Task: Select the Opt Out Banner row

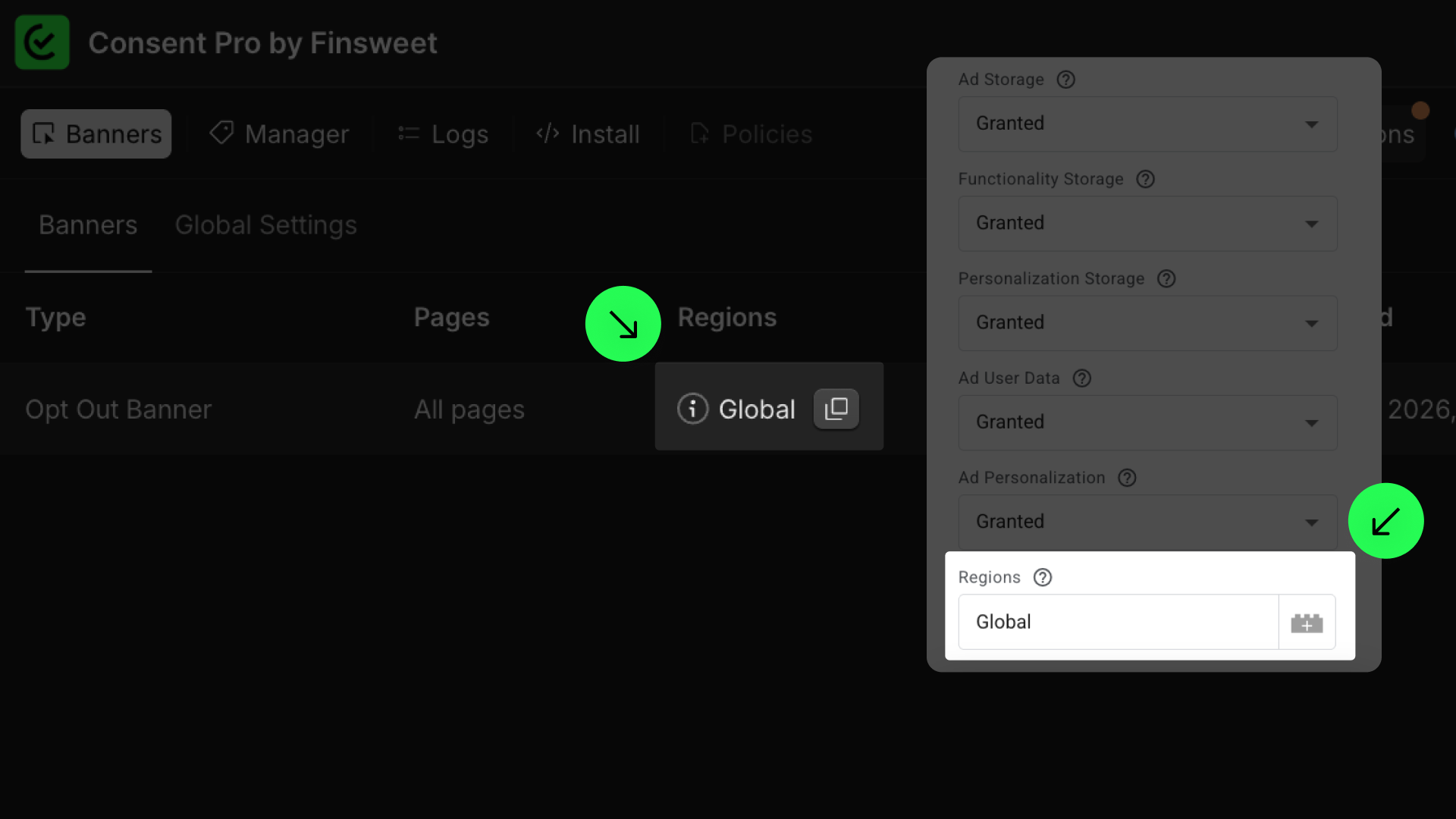Action: [118, 409]
